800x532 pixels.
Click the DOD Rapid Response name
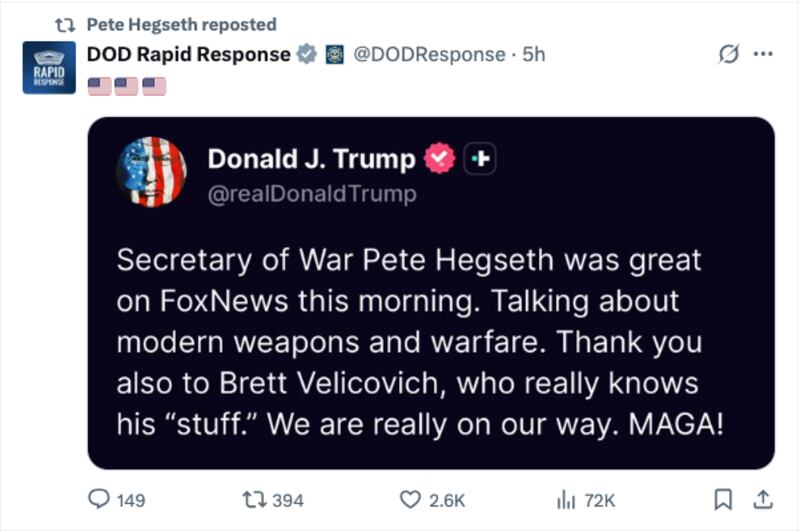(x=189, y=54)
